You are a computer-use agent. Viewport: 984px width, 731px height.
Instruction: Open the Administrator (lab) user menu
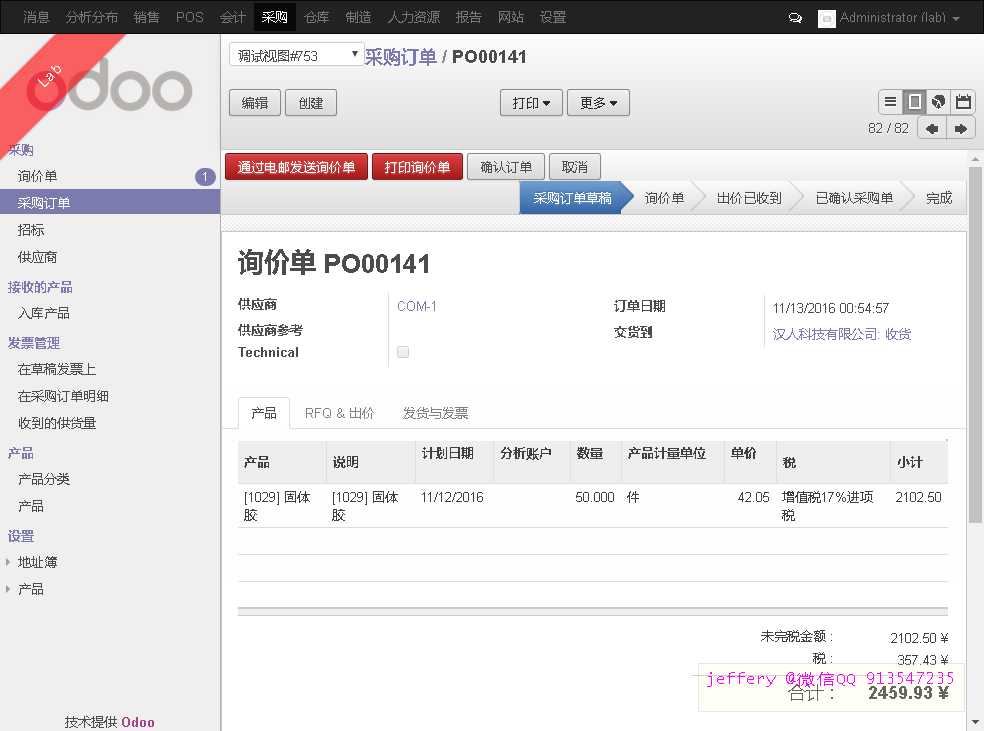(x=899, y=18)
